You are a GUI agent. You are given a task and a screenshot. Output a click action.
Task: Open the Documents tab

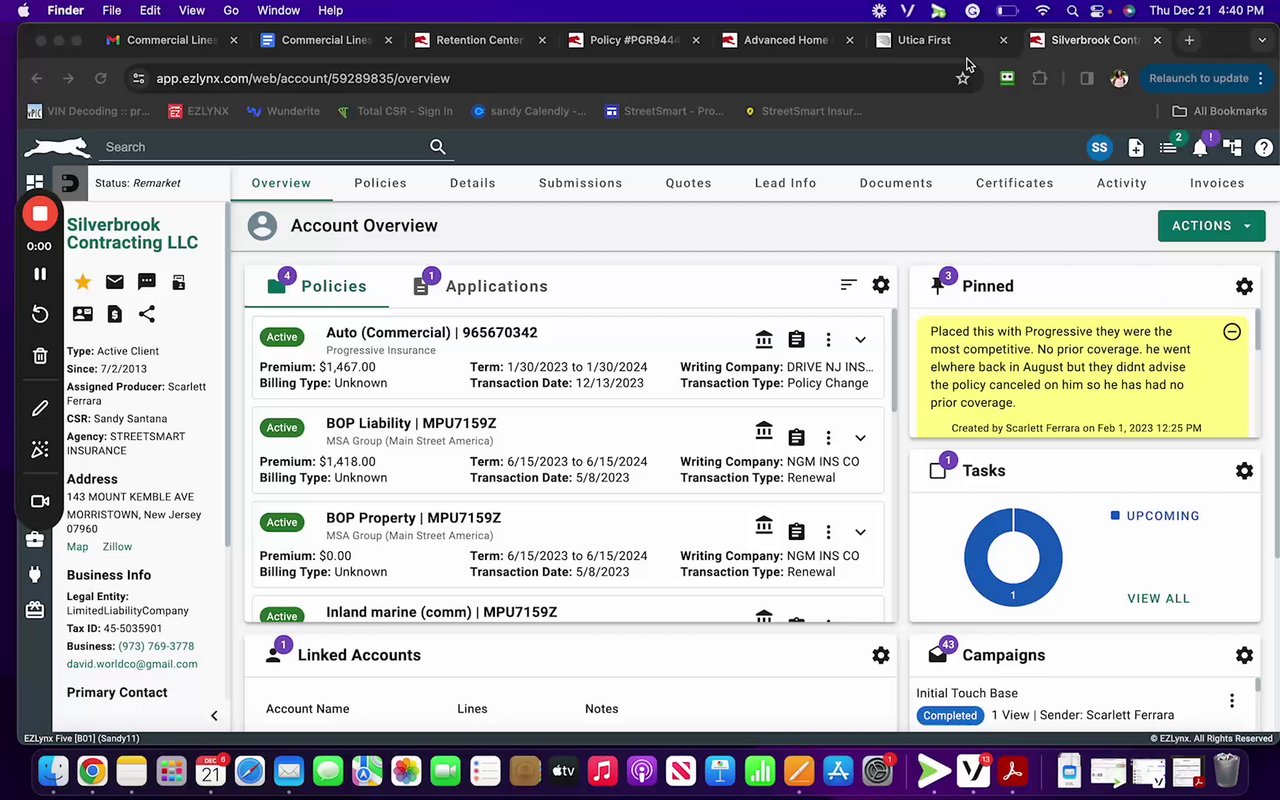896,183
